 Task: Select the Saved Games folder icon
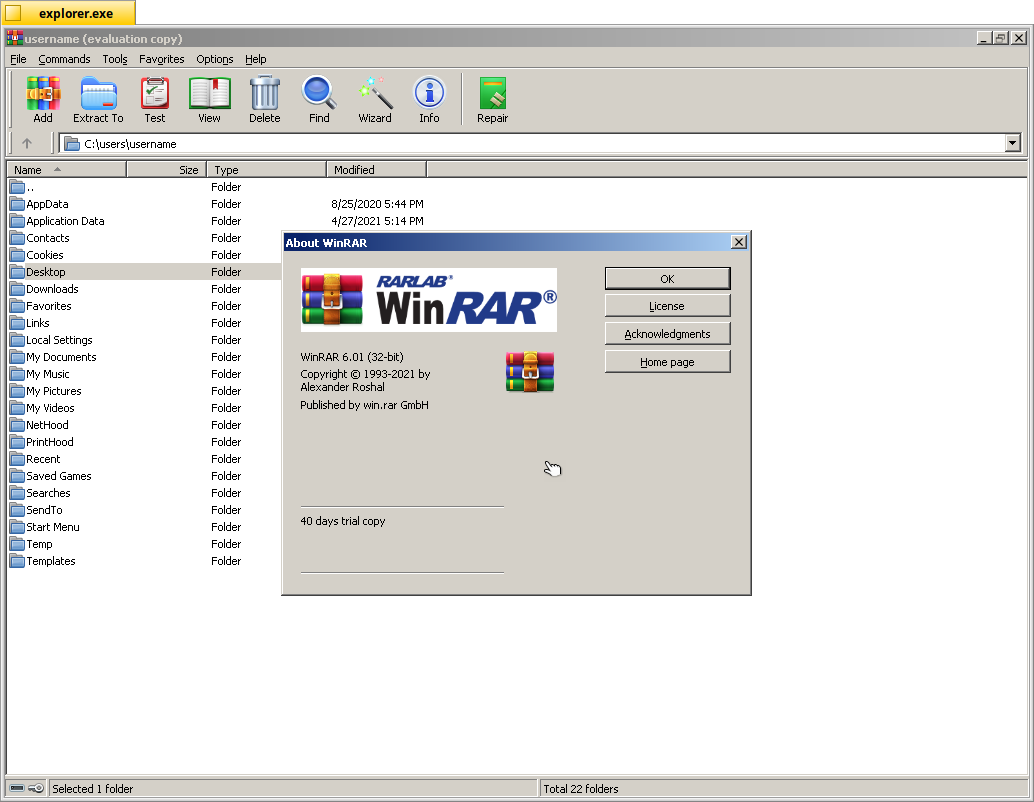click(x=17, y=476)
